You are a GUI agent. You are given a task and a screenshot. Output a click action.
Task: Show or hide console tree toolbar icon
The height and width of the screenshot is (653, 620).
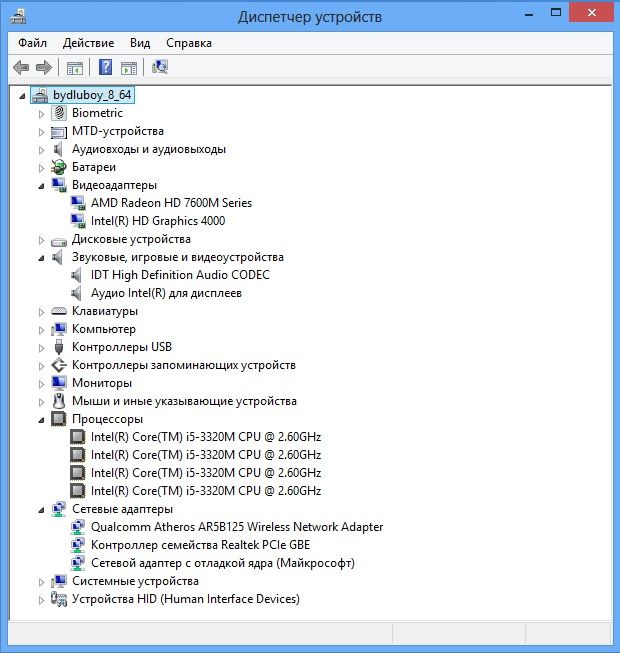(75, 67)
